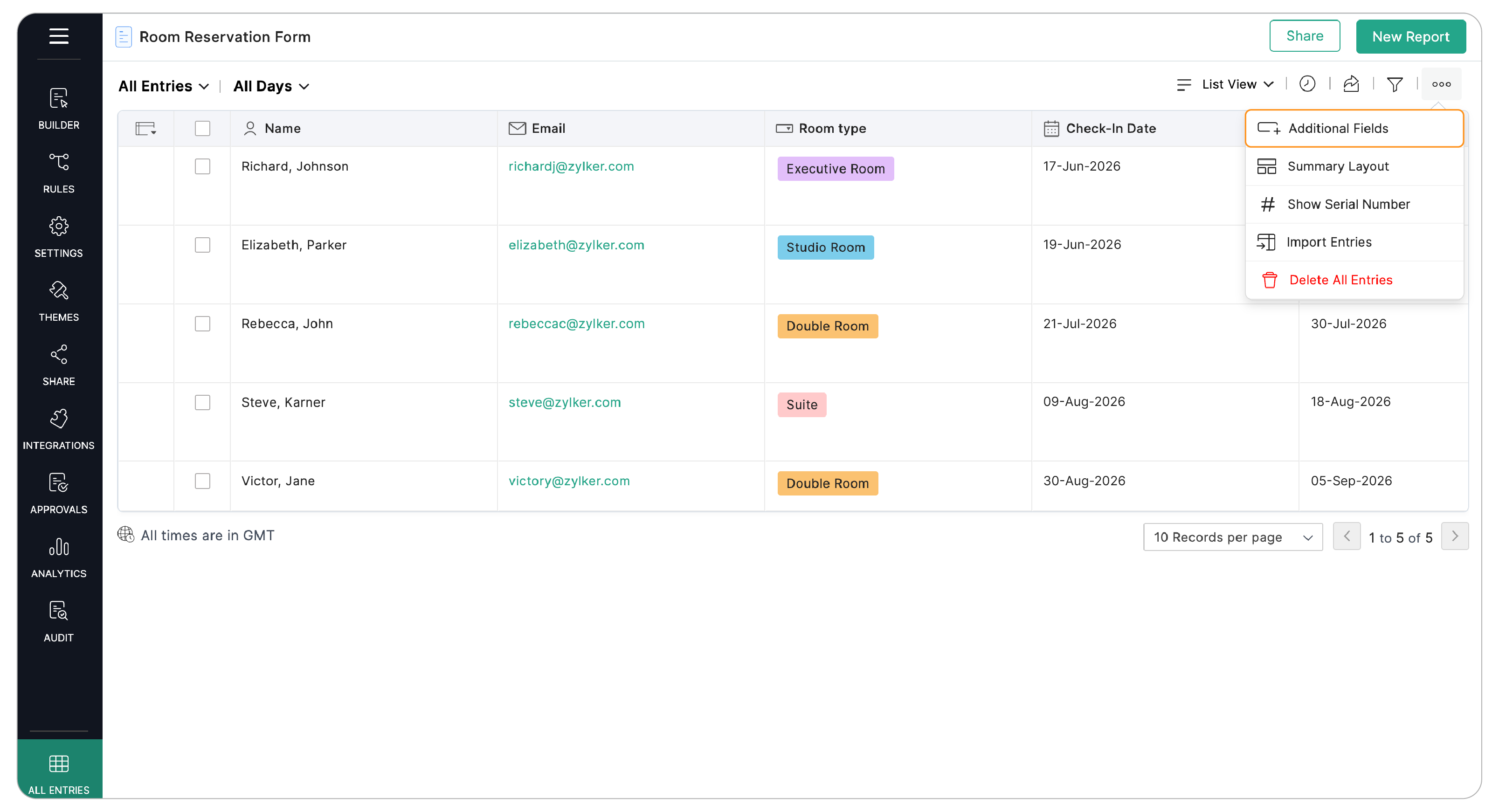Click the Share button at top
This screenshot has width=1499, height=812.
click(1305, 36)
